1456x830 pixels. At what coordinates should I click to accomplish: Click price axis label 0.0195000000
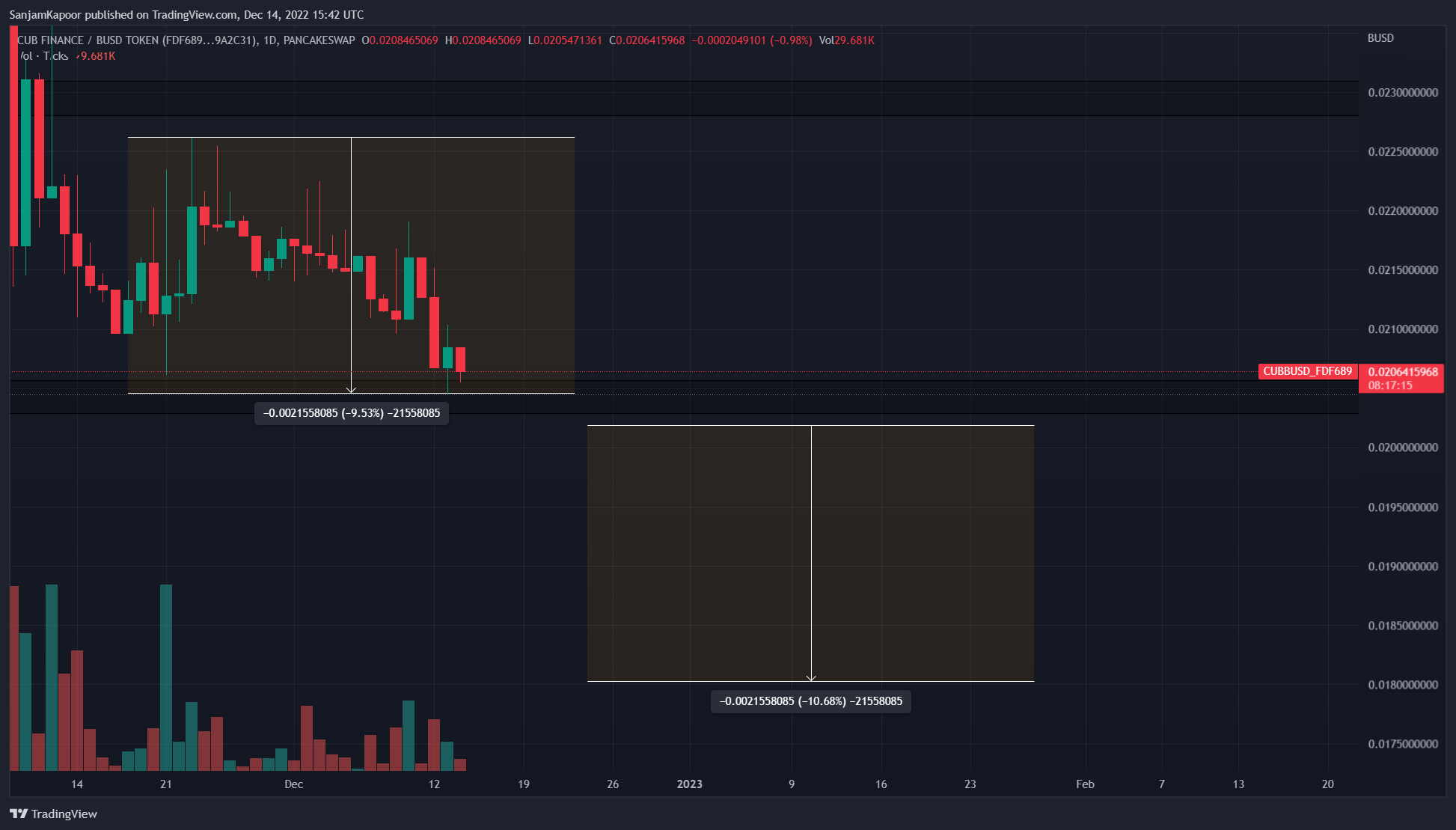tap(1403, 507)
